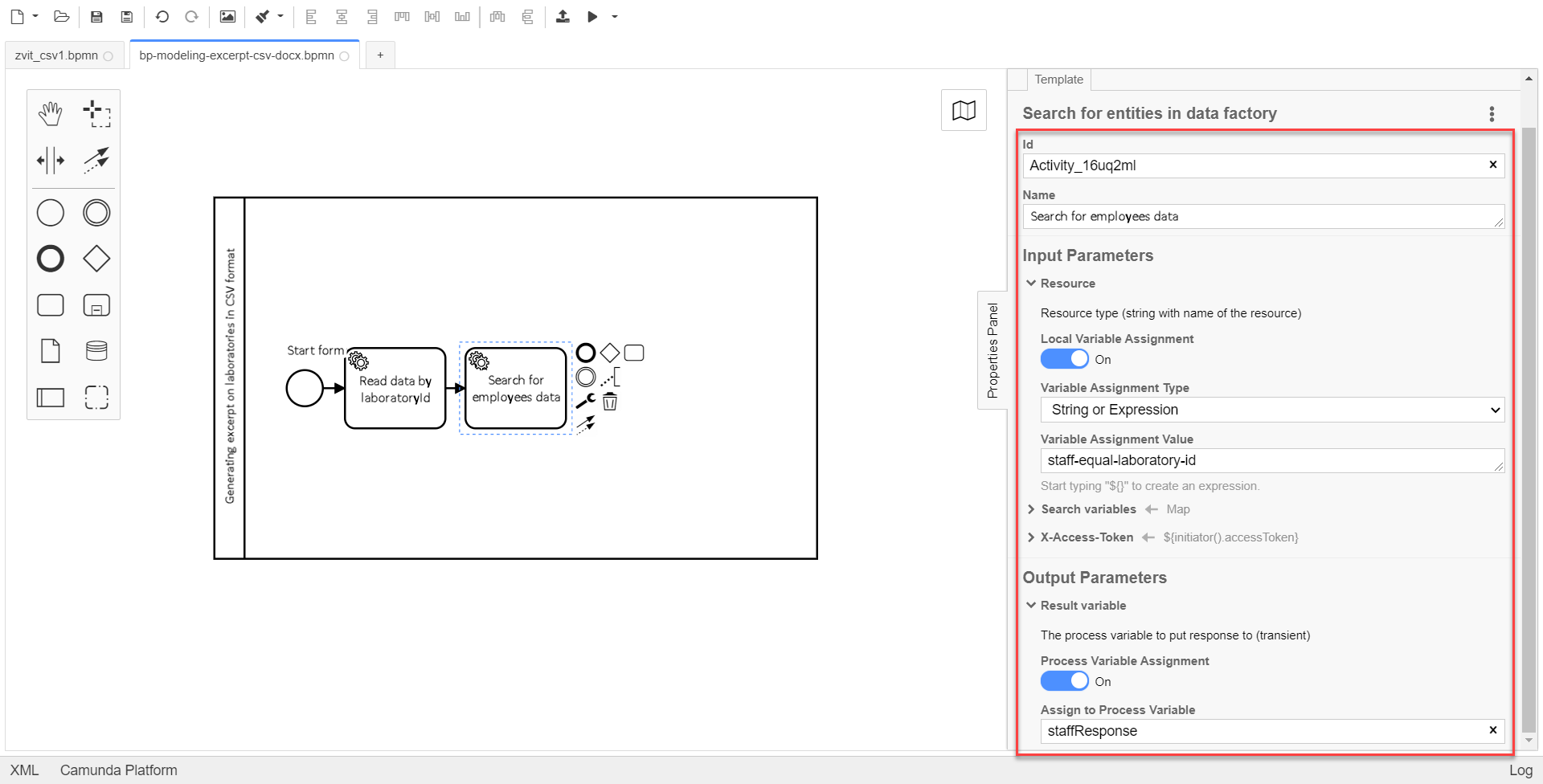Create a task from palette
This screenshot has width=1543, height=784.
(x=51, y=305)
